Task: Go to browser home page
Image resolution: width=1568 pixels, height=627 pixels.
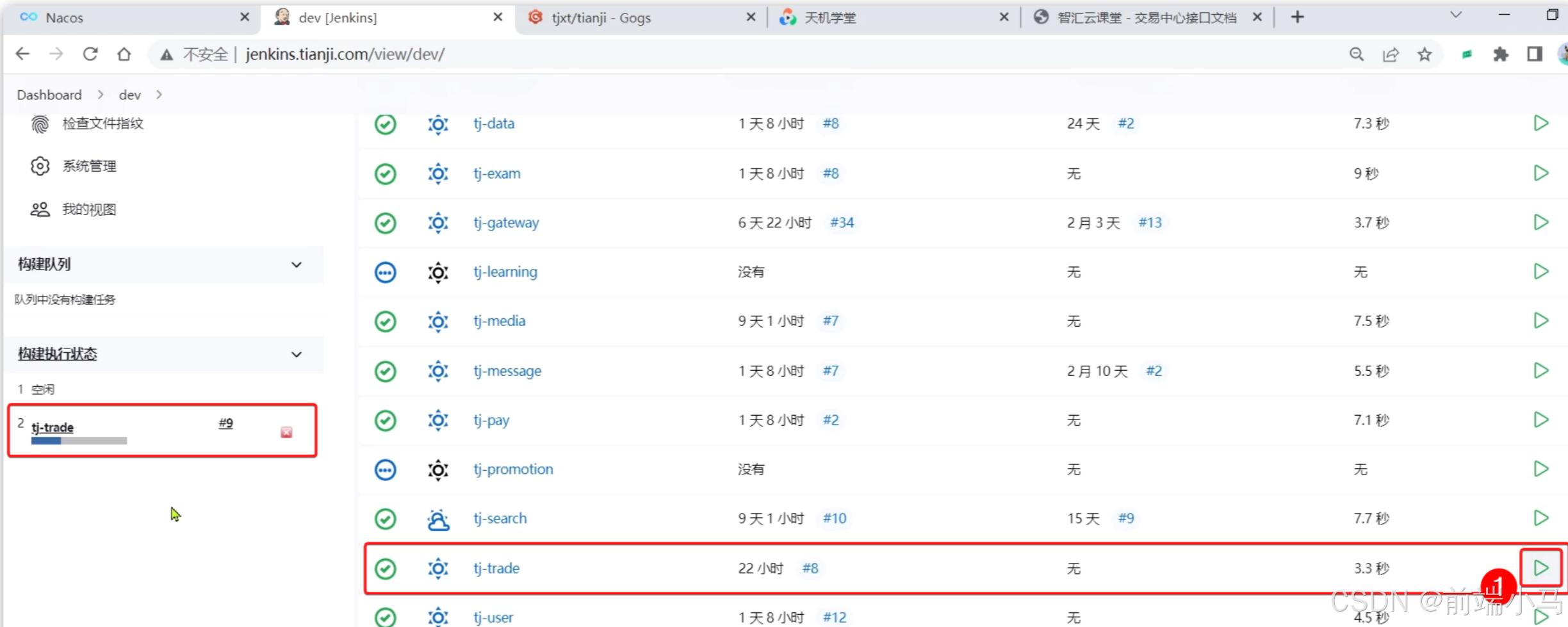Action: (x=124, y=54)
